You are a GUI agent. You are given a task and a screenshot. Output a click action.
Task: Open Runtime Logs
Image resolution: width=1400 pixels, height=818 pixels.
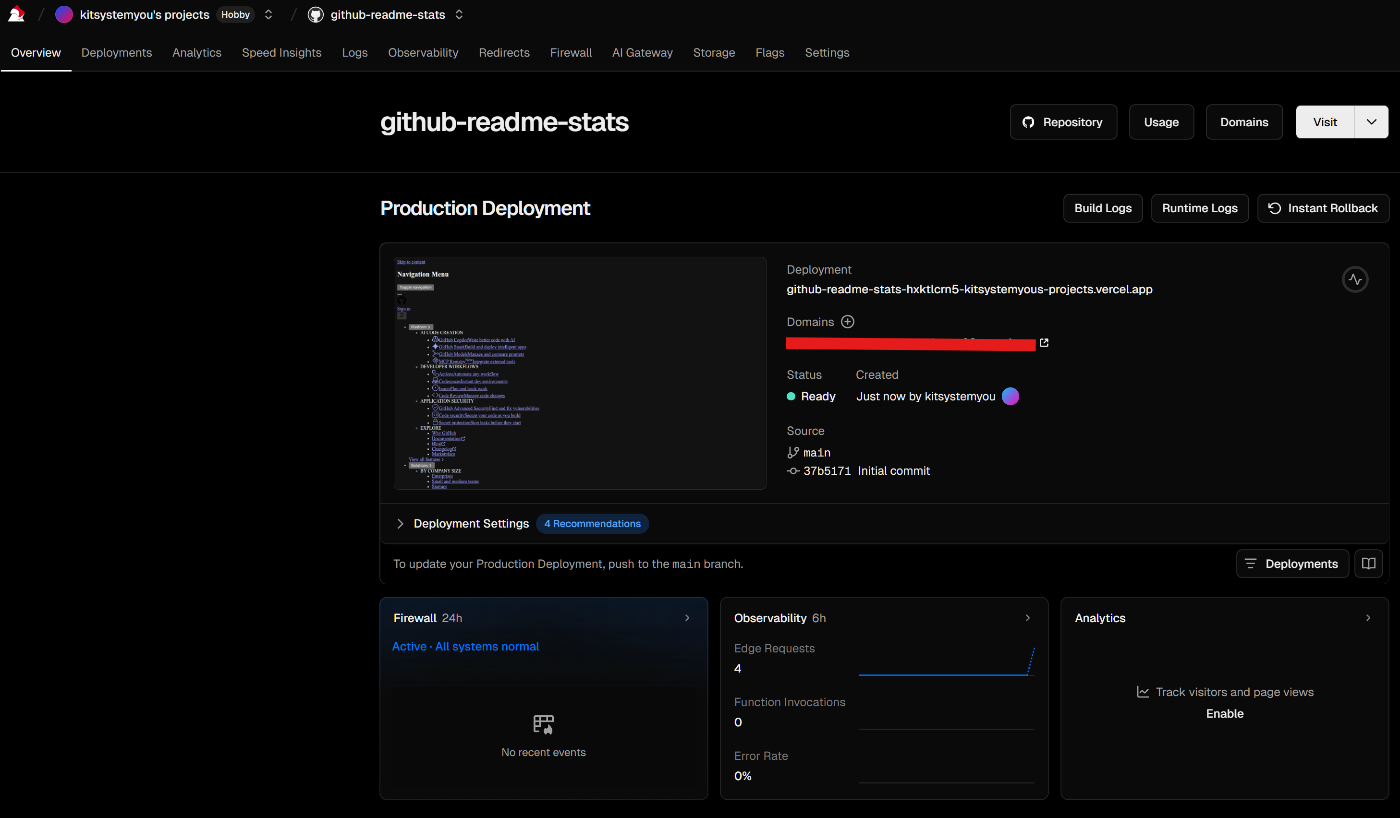coord(1200,208)
